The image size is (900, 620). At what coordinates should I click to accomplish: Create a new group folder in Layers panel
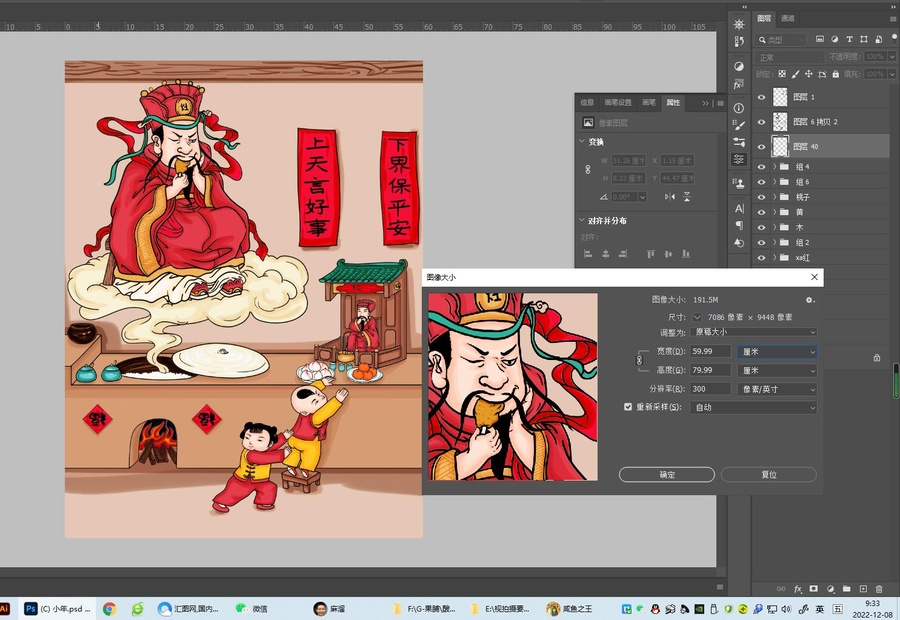(847, 588)
